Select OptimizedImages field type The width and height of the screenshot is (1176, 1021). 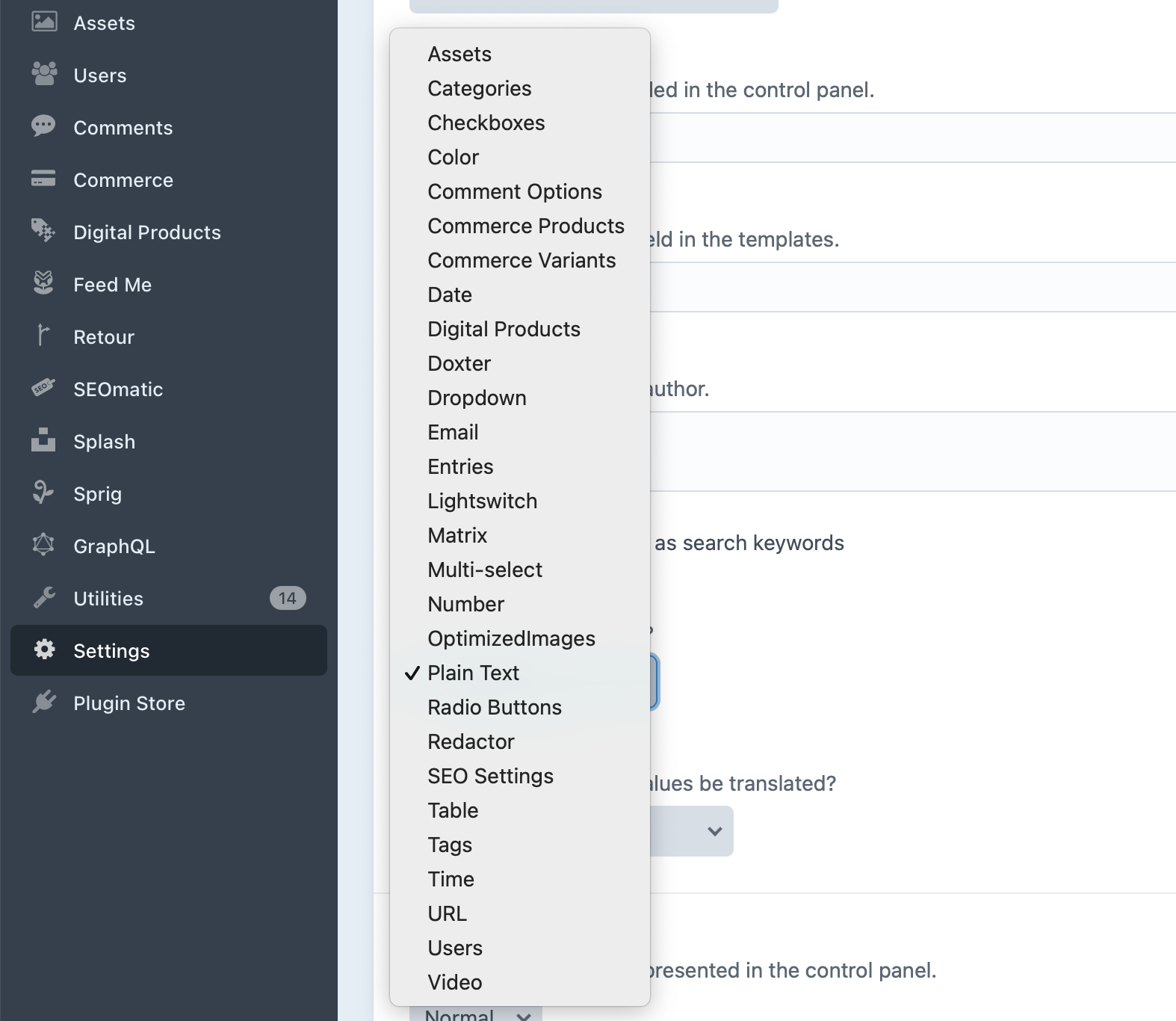coord(520,638)
